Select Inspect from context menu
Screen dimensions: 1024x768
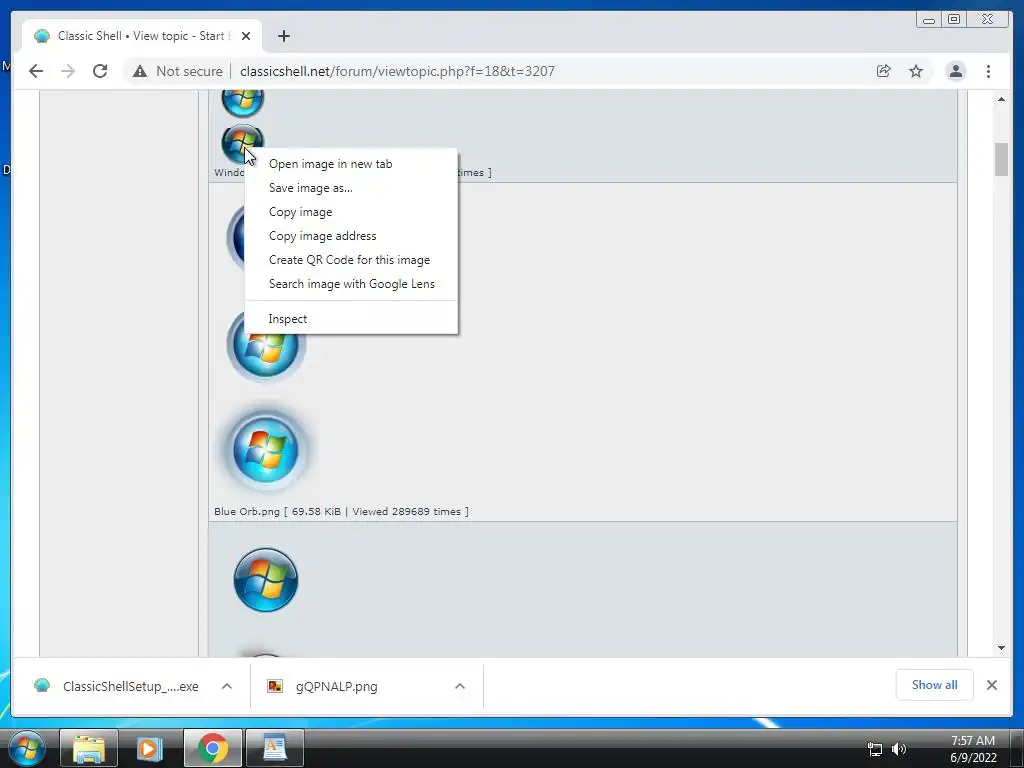[351, 319]
